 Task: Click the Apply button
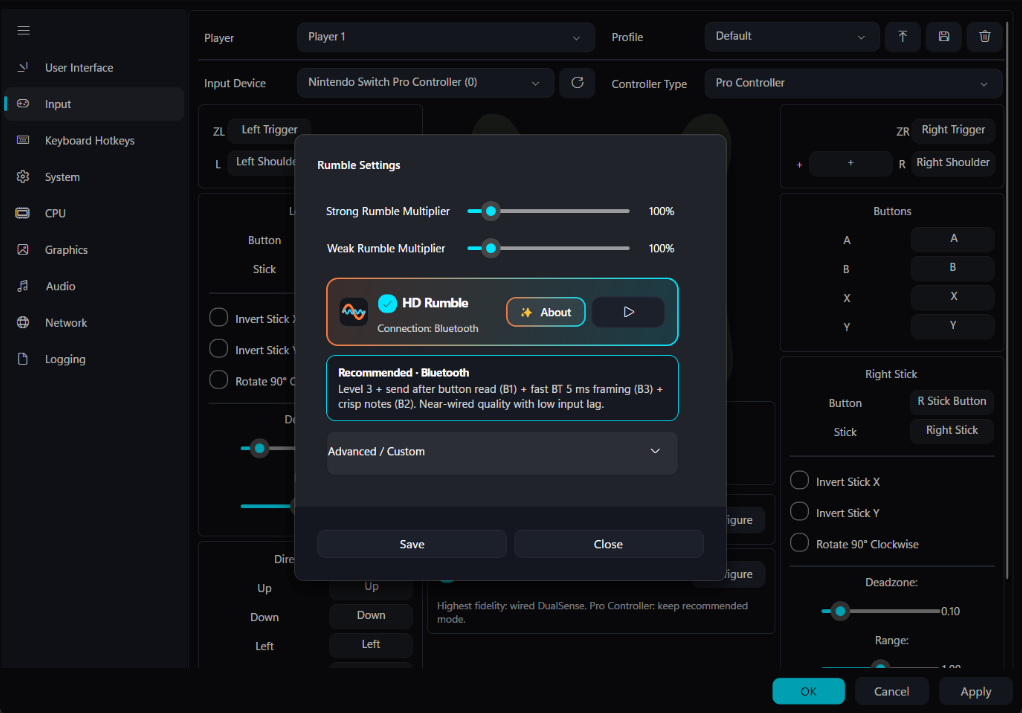pyautogui.click(x=976, y=691)
